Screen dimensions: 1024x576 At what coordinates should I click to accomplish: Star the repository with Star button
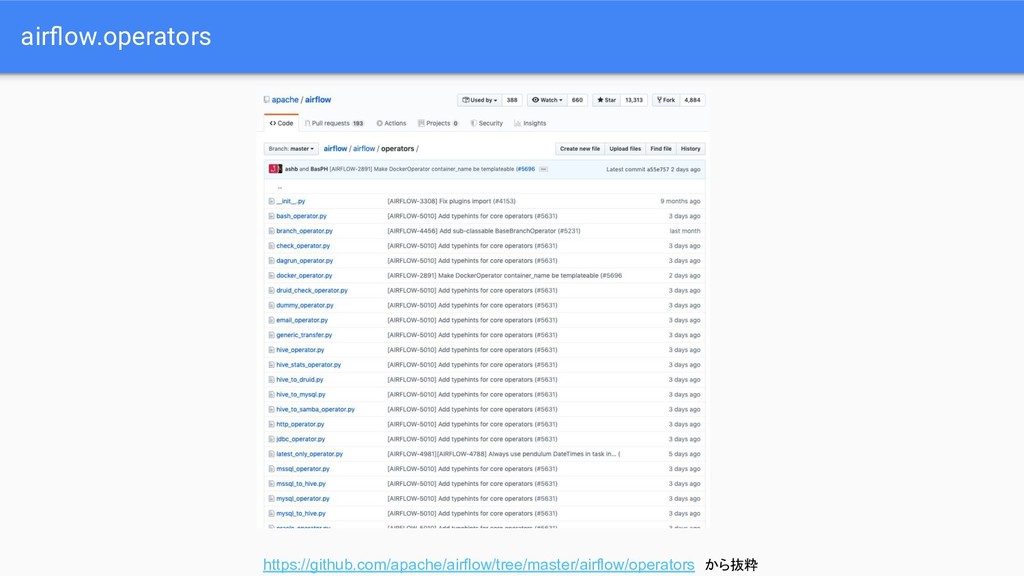point(606,100)
